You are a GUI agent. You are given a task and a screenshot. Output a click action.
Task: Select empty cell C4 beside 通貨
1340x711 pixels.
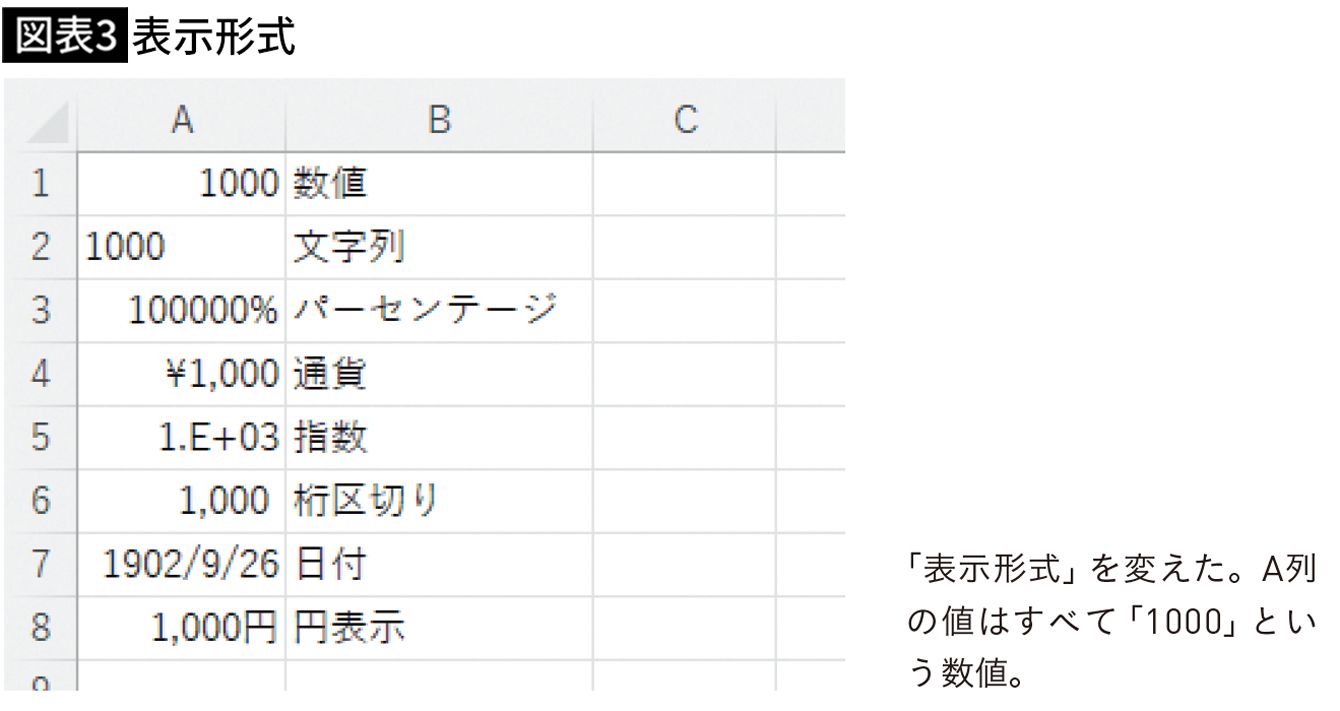684,375
